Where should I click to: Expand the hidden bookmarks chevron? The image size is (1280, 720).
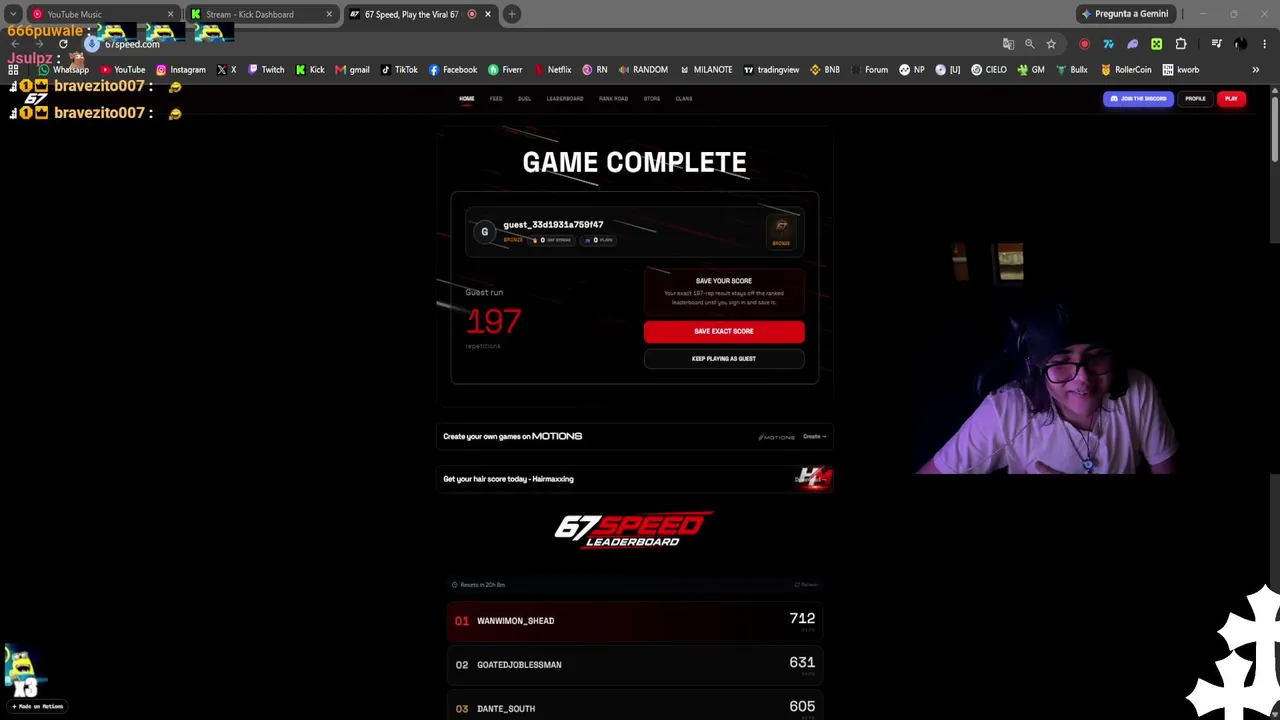click(1256, 70)
